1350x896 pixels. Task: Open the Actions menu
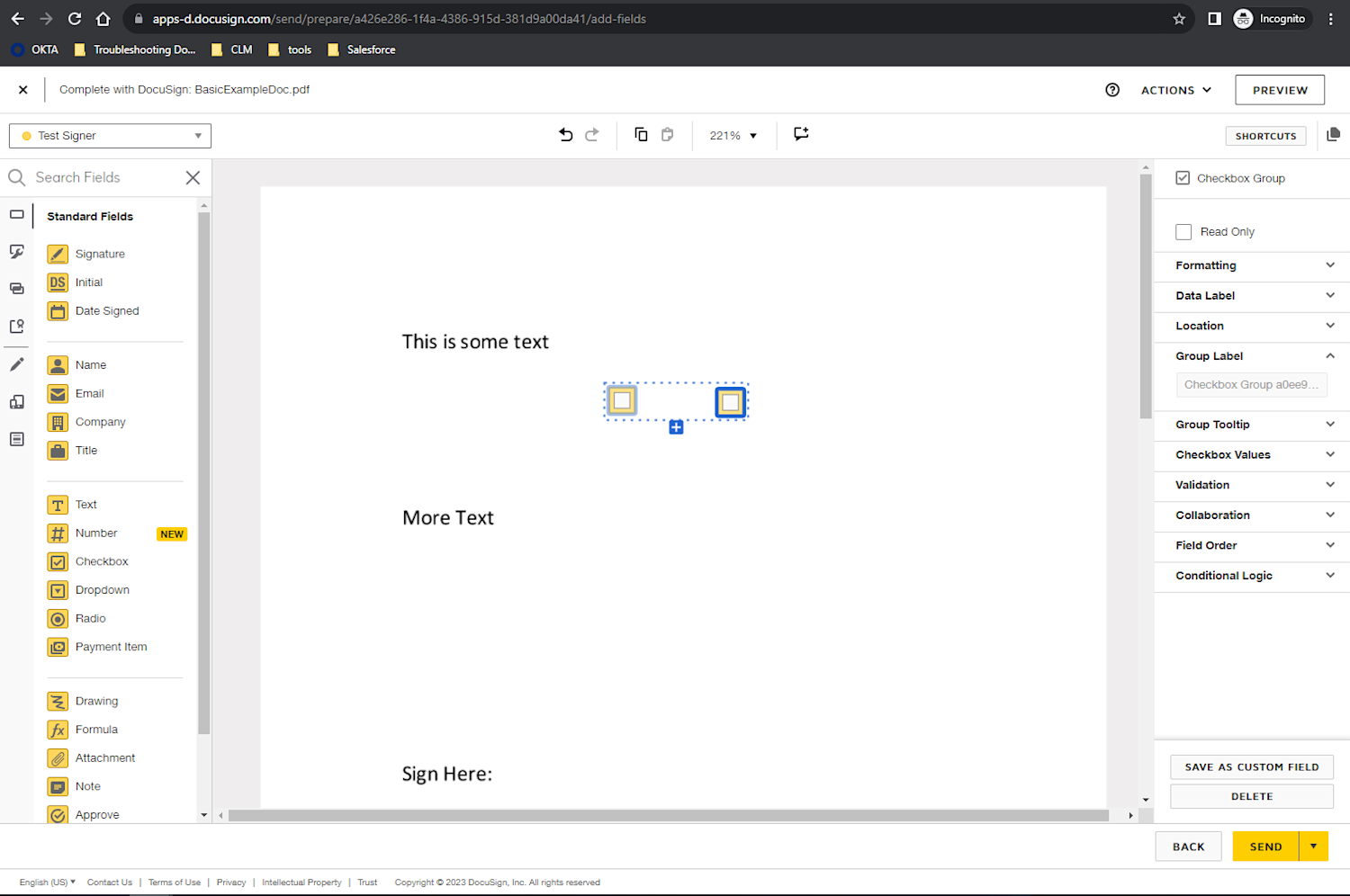1174,89
